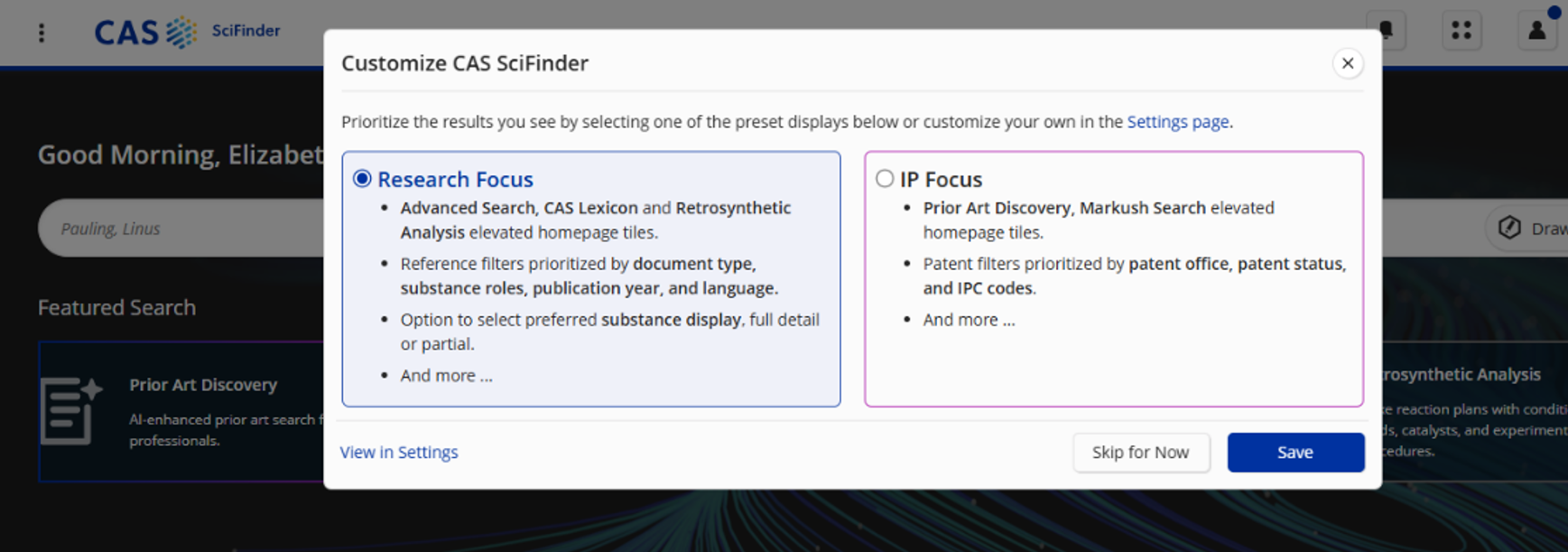1568x552 pixels.
Task: Close the Customize CAS SciFinder dialog
Action: (x=1347, y=63)
